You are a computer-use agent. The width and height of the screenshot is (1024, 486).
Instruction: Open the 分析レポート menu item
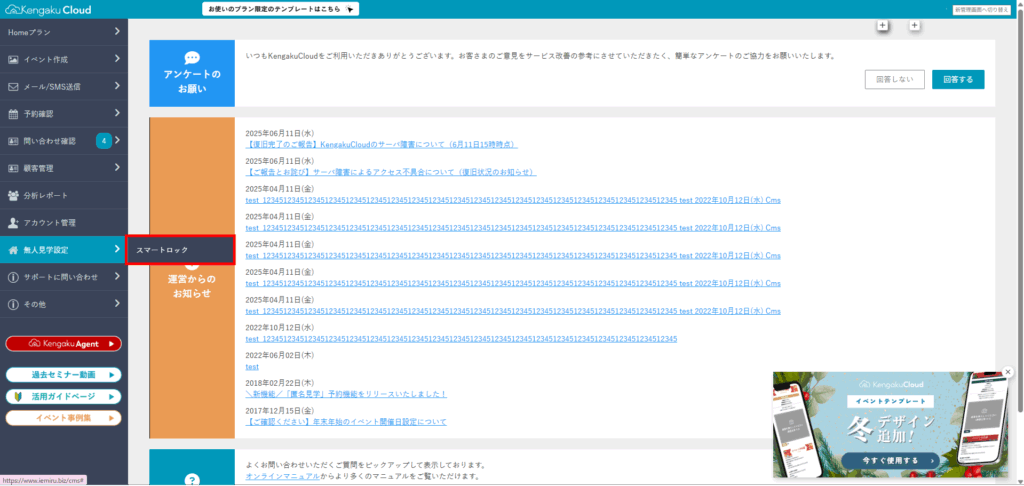(63, 195)
